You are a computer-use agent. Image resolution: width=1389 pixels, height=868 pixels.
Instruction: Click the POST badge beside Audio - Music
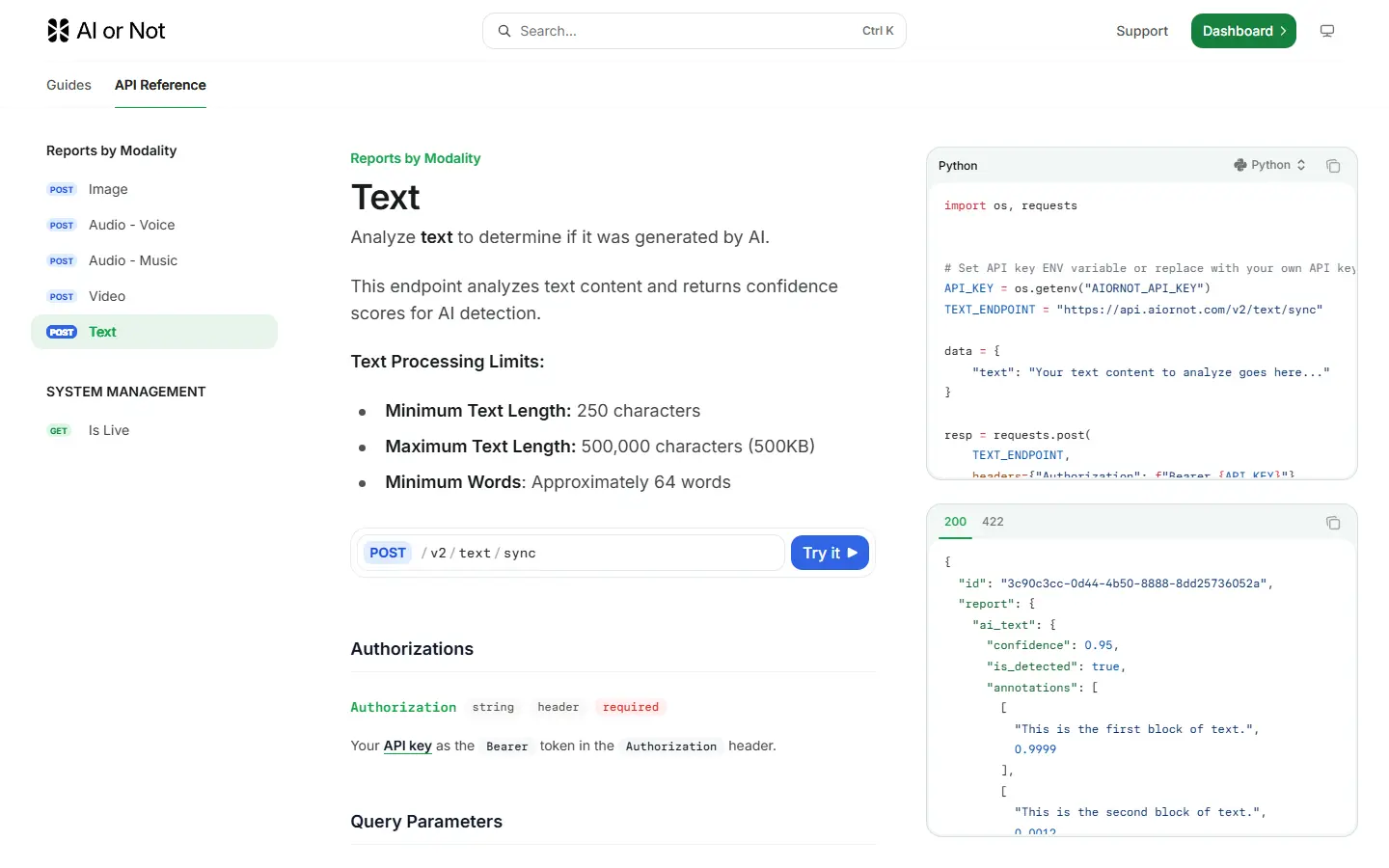tap(62, 261)
